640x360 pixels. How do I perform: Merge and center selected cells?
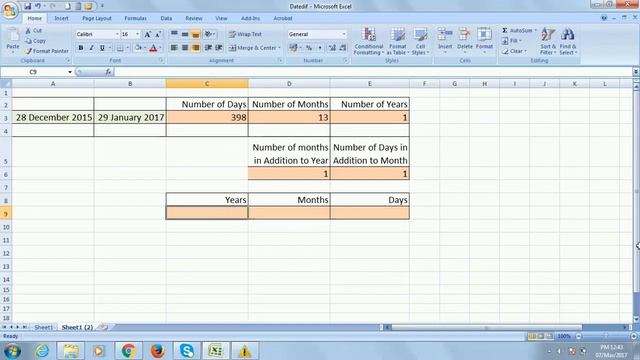[252, 48]
